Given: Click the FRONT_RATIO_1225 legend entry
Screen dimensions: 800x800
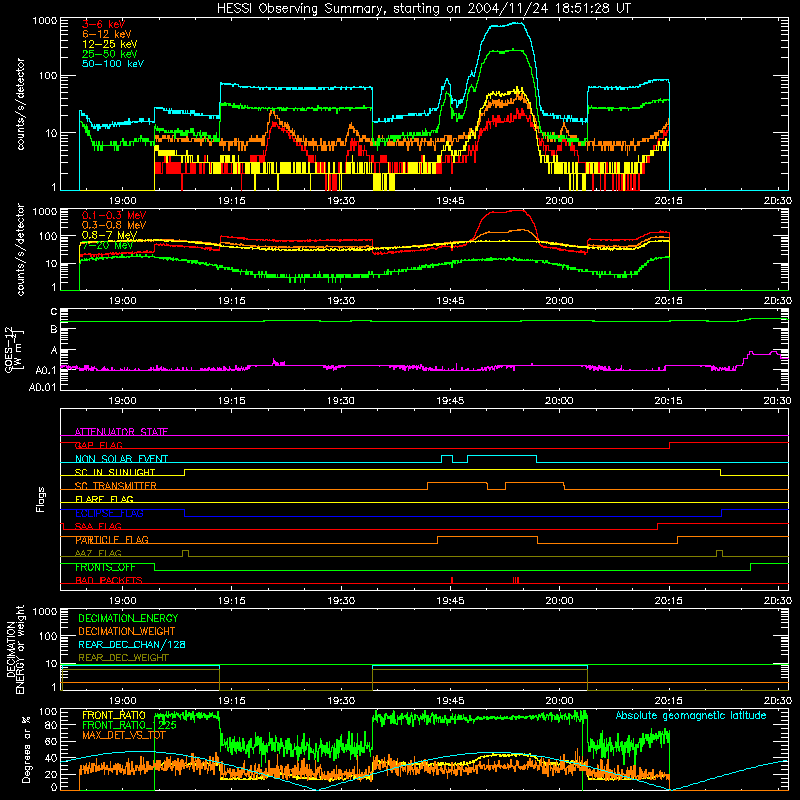Looking at the screenshot, I should click(x=129, y=725).
